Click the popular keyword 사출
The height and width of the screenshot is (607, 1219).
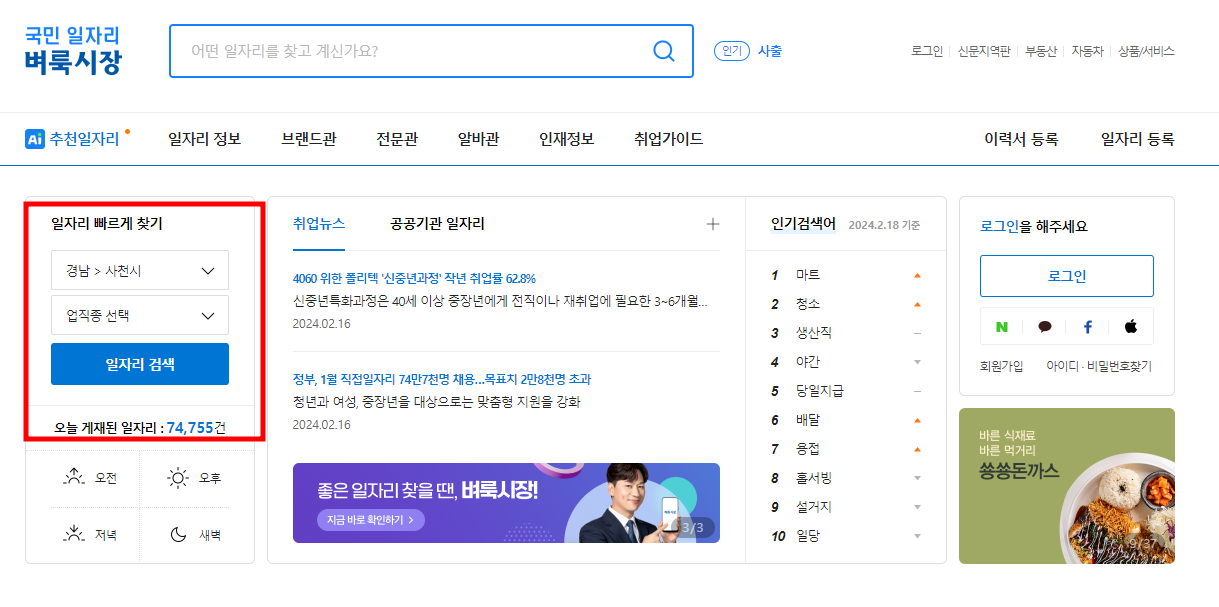770,51
